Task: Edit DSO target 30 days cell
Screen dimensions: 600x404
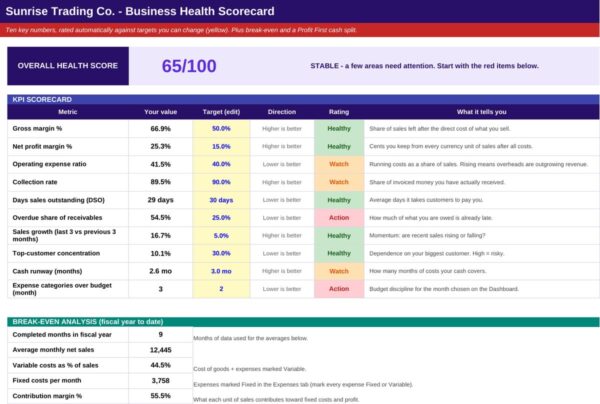Action: tap(221, 200)
